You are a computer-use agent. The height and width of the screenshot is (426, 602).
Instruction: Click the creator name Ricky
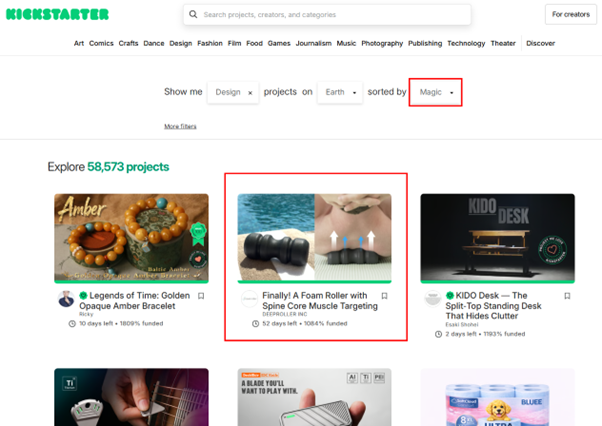click(86, 314)
